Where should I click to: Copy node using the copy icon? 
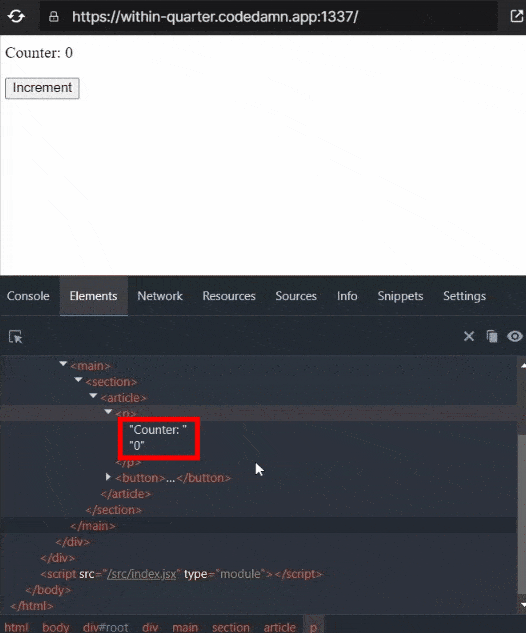(x=492, y=336)
